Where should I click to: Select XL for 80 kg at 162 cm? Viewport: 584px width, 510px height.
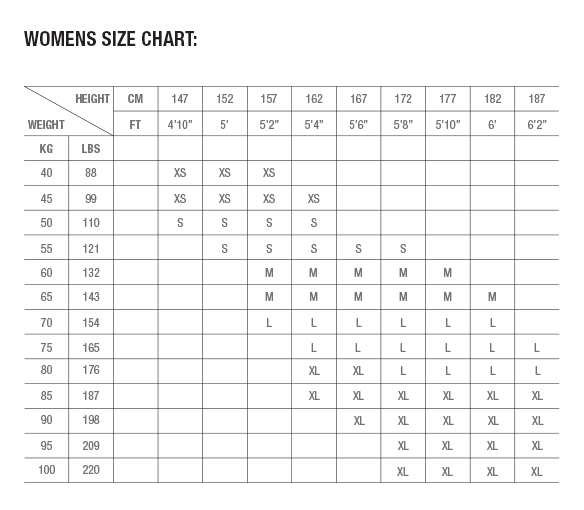314,371
